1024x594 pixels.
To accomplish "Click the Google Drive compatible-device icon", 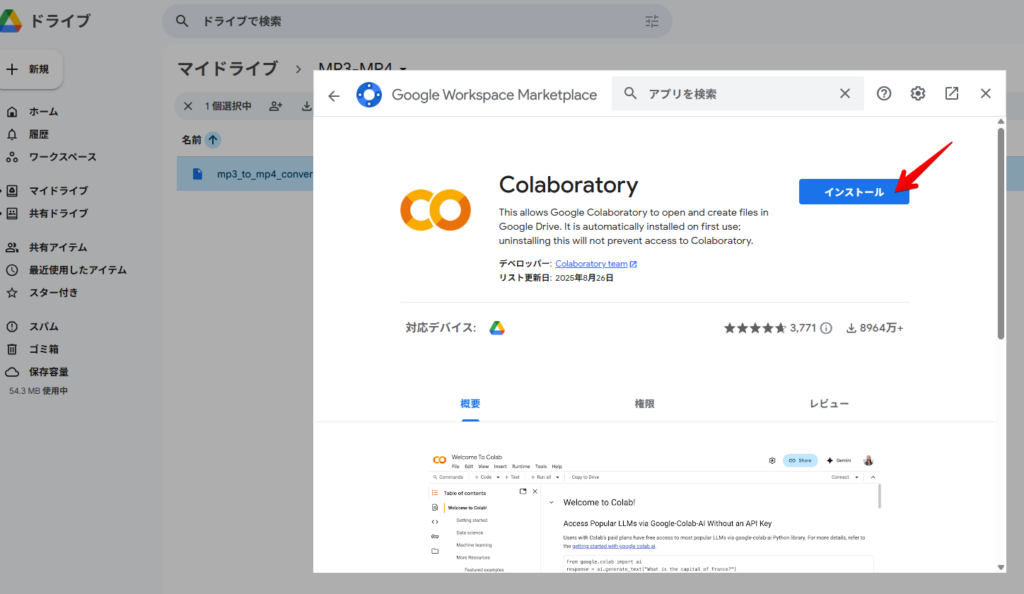I will pyautogui.click(x=497, y=328).
